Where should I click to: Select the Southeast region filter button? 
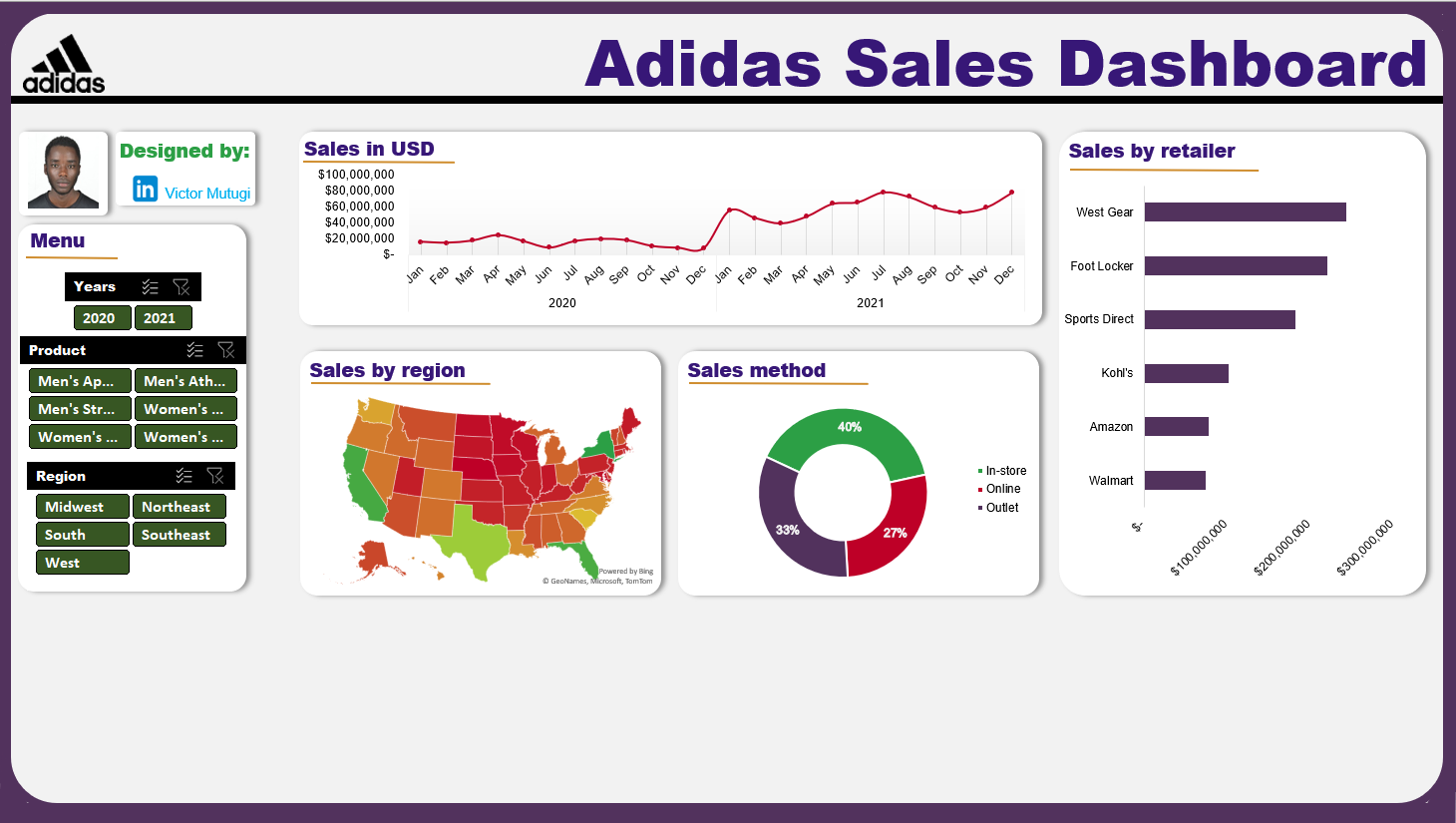coord(179,534)
